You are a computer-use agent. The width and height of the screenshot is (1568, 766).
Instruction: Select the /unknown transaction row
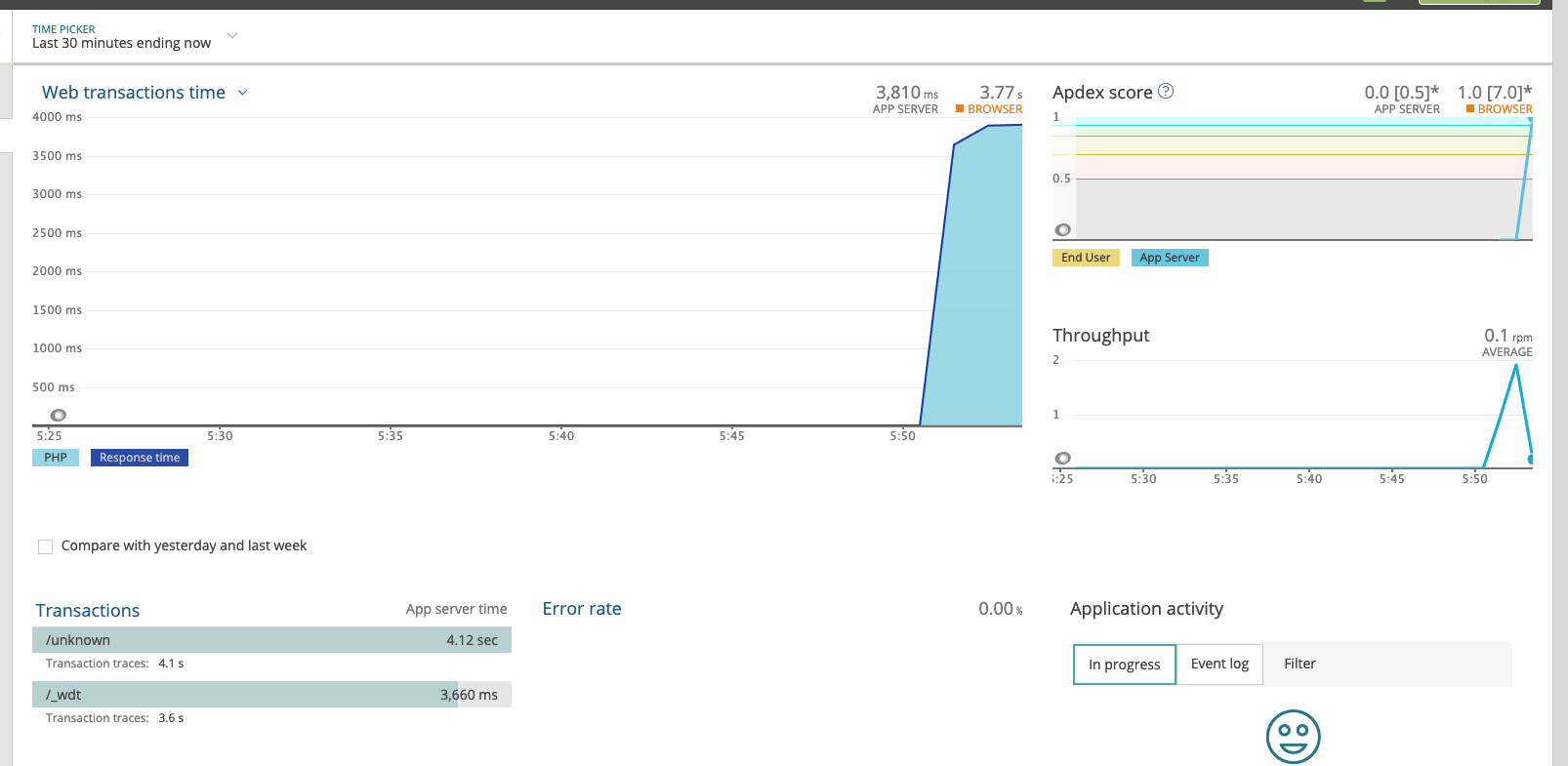coord(271,640)
